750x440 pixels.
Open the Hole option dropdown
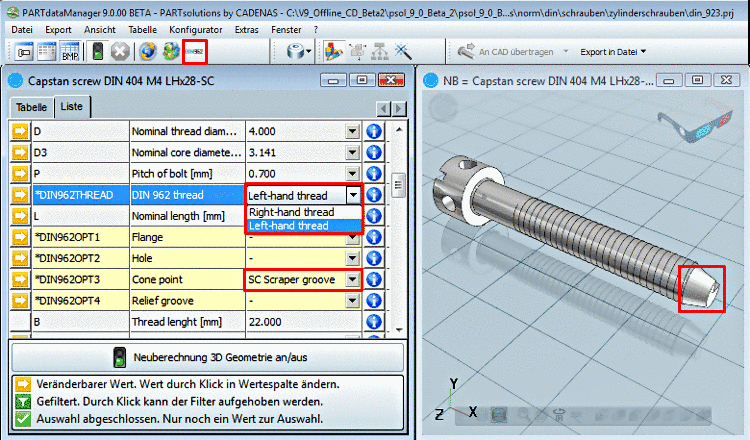pos(353,258)
